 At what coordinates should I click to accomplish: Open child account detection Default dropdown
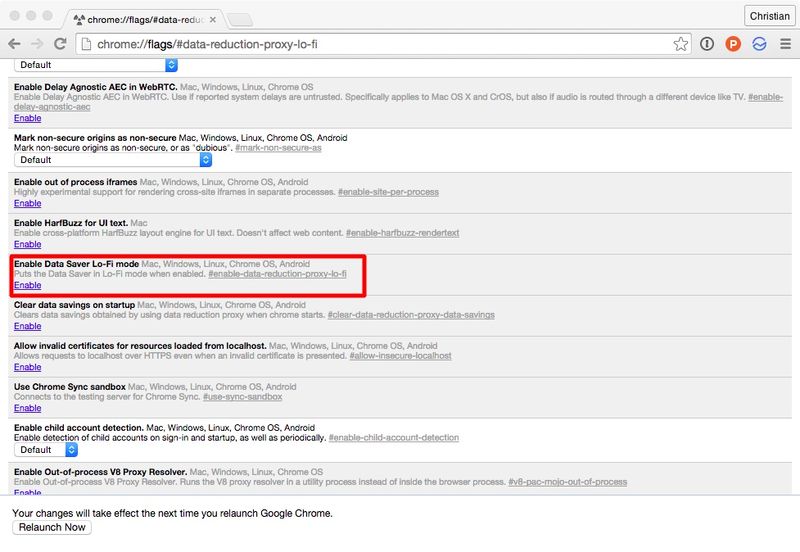point(46,449)
